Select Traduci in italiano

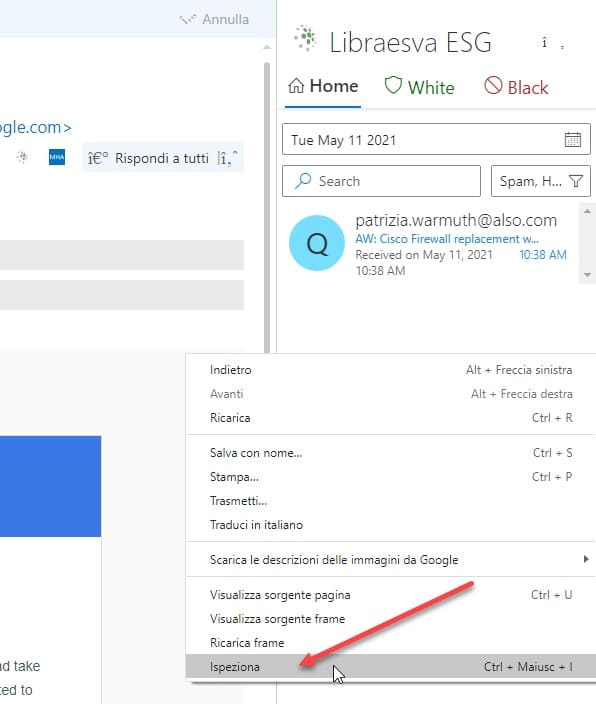pos(391,525)
